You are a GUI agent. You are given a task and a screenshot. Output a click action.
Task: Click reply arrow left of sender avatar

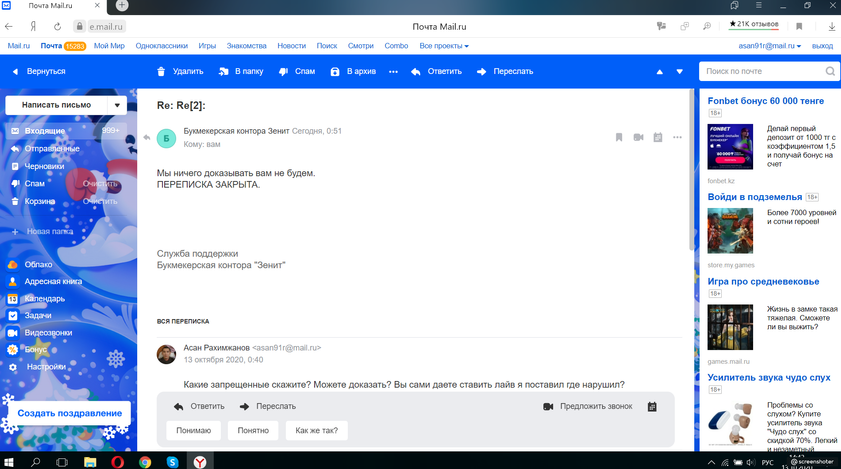(146, 138)
